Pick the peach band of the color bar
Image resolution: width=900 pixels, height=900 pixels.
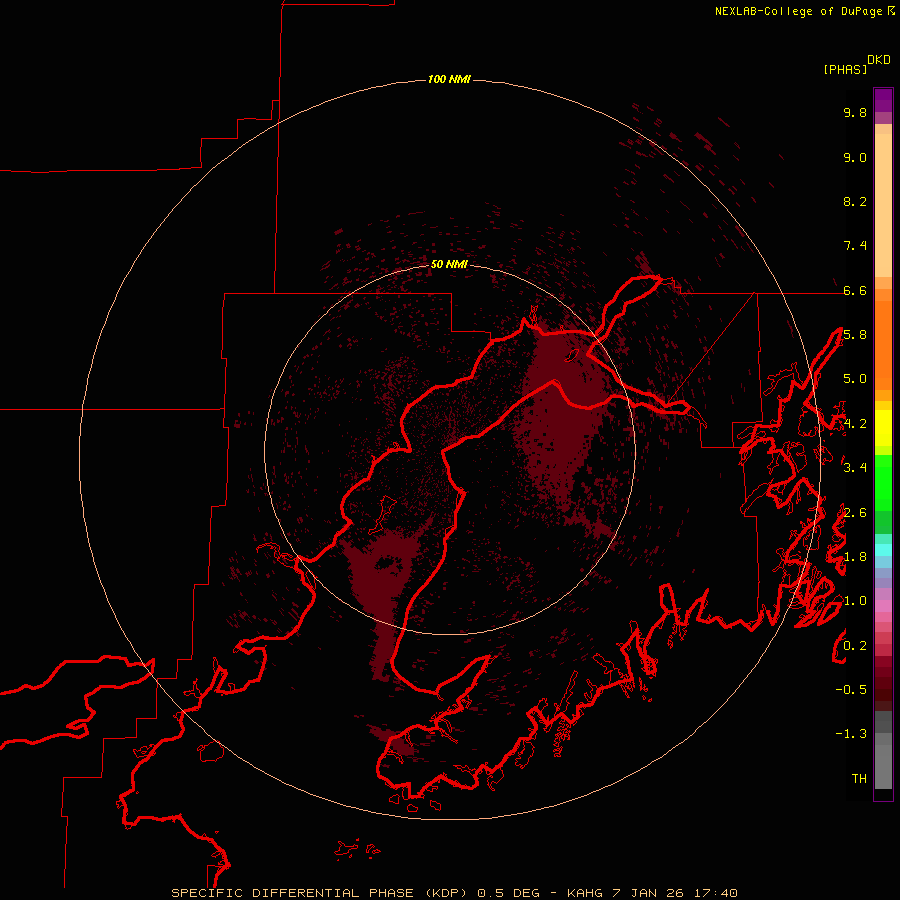[883, 207]
